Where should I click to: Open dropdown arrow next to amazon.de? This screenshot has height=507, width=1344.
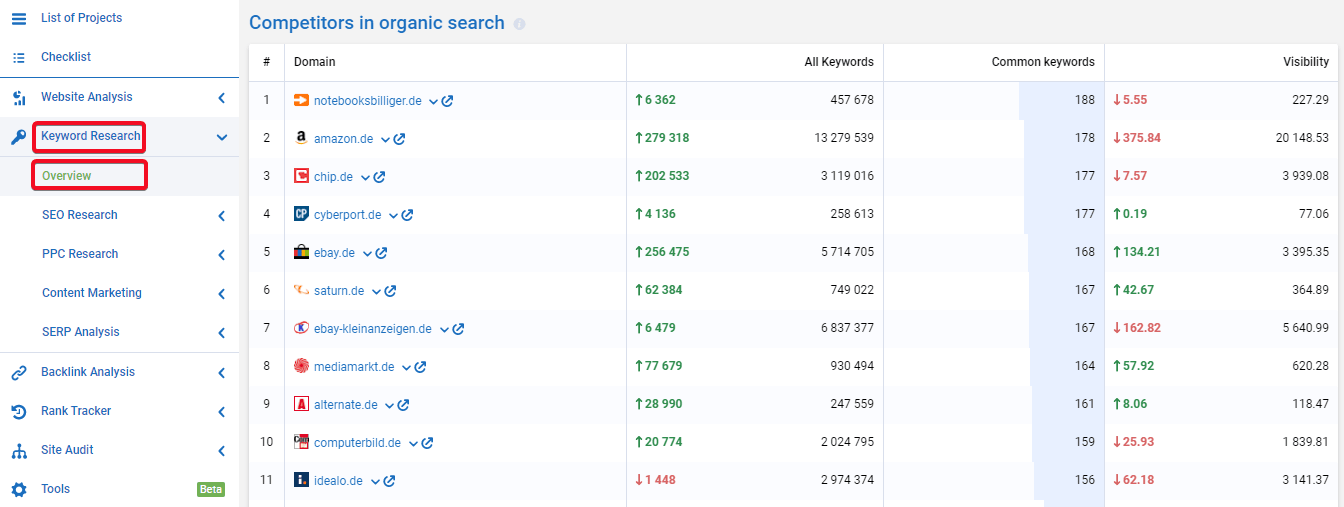coord(385,139)
